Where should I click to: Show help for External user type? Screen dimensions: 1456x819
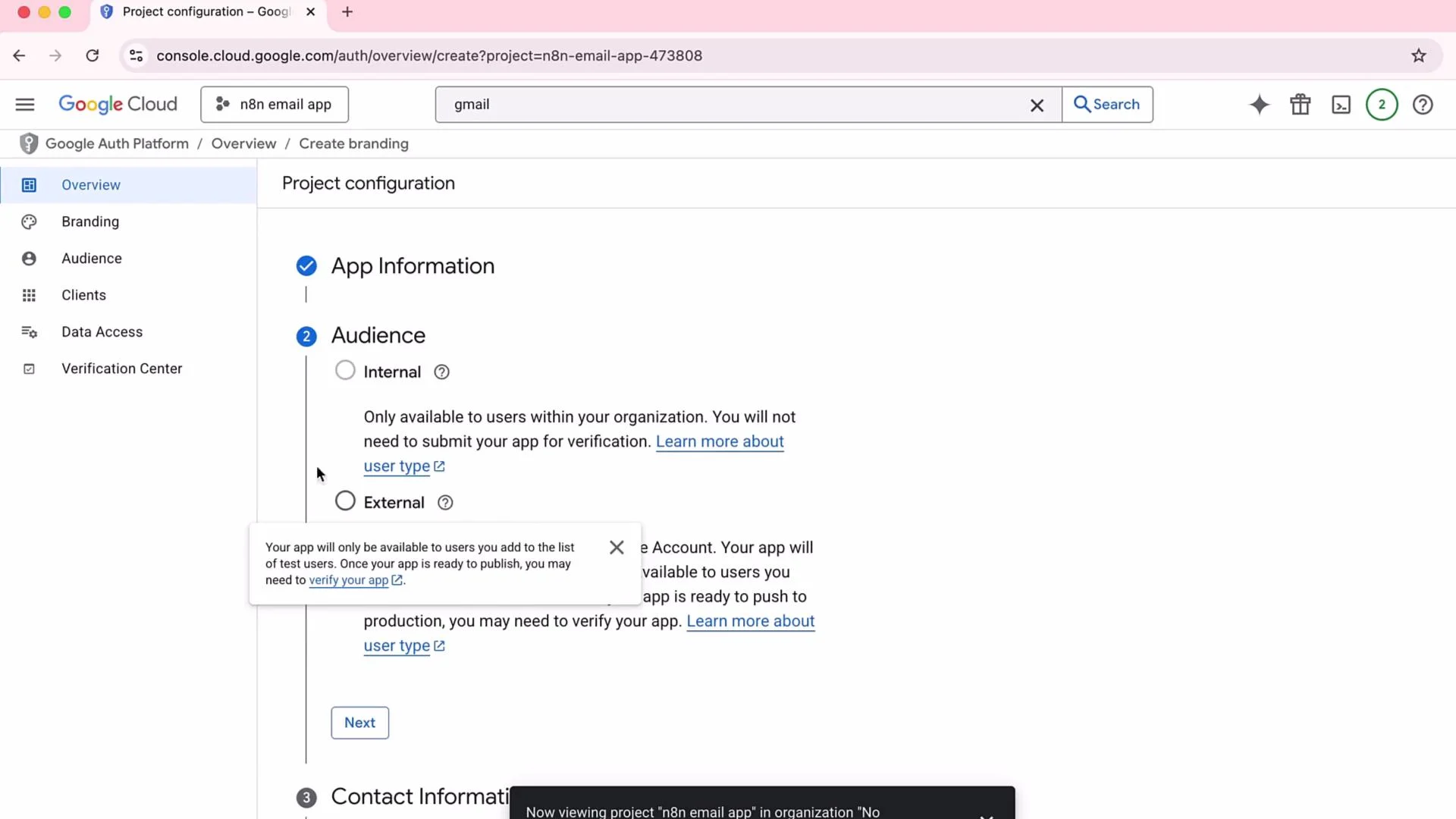coord(445,503)
